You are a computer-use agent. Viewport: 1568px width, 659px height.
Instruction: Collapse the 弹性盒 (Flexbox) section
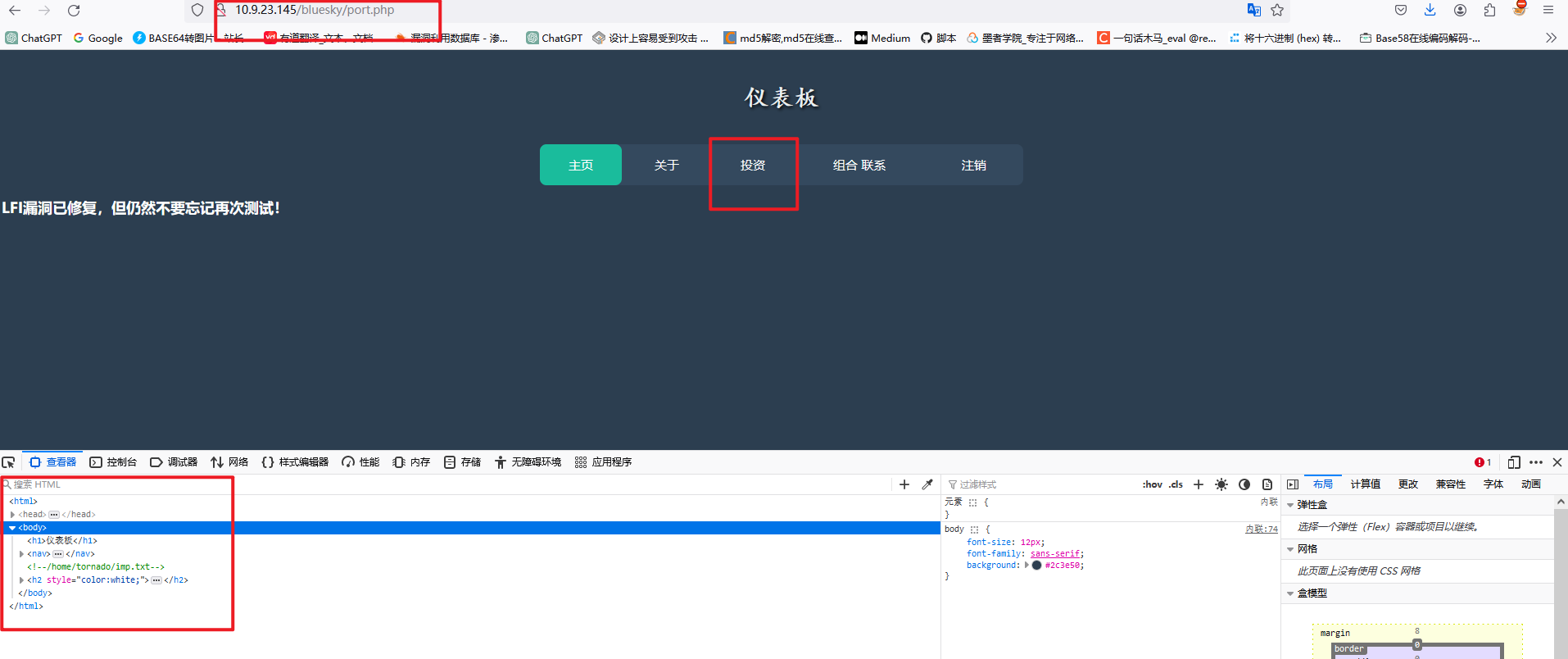[1290, 505]
